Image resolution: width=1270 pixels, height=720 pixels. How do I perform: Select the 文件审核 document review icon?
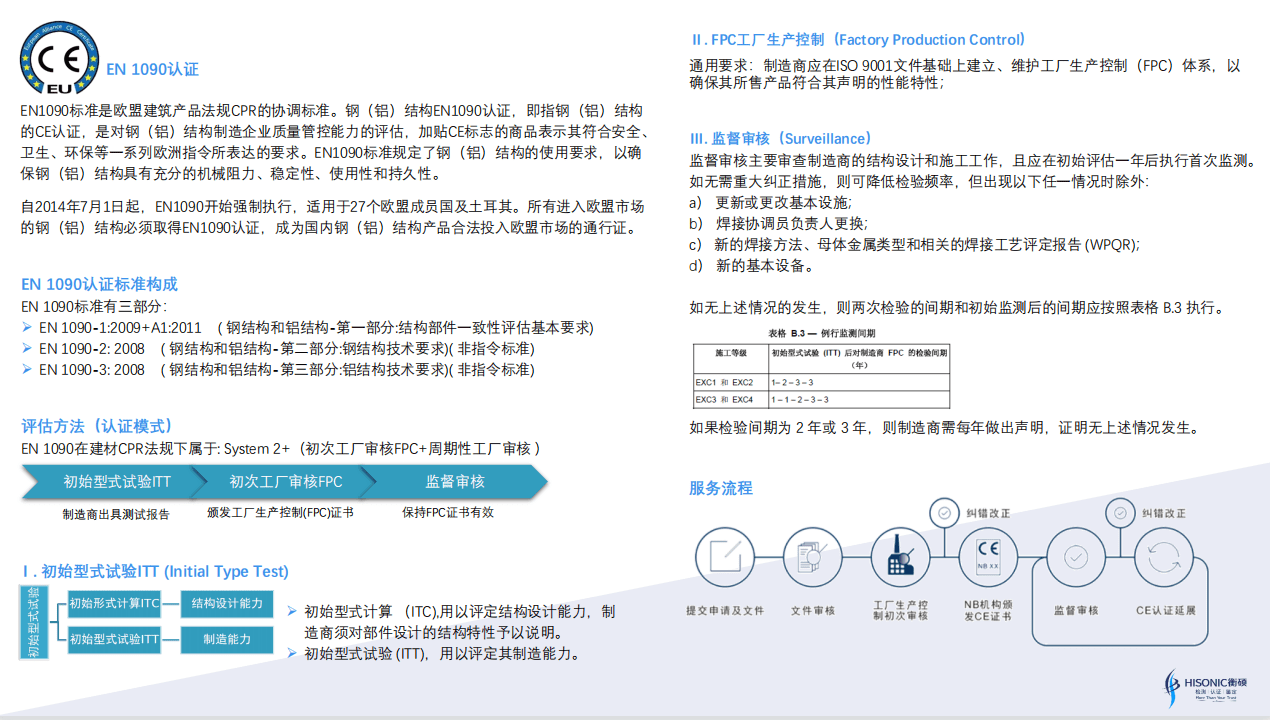(812, 558)
